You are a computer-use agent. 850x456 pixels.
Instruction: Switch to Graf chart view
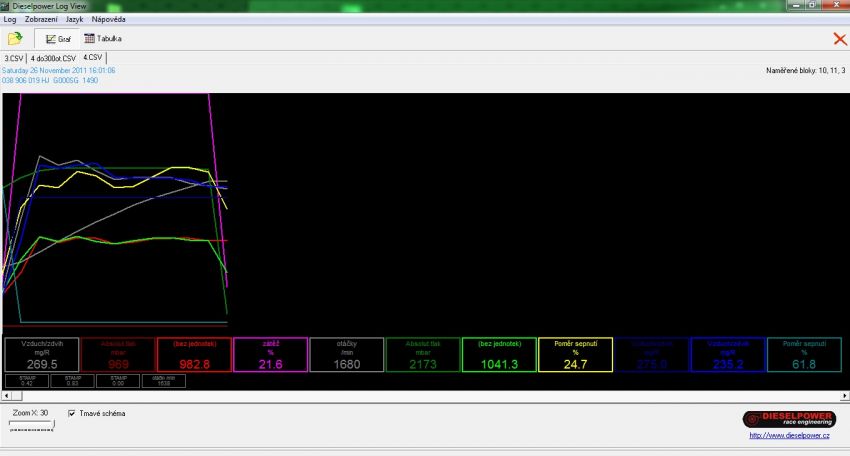[x=57, y=39]
